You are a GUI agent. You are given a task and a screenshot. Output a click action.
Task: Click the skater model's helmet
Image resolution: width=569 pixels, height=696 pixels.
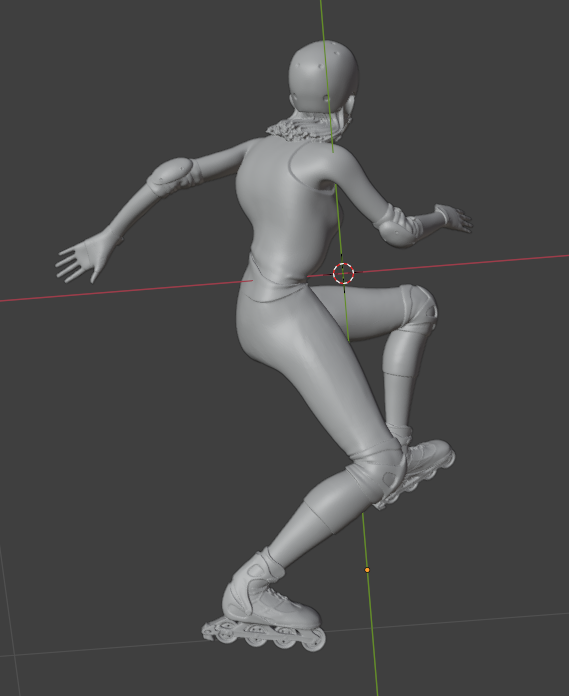tap(324, 75)
